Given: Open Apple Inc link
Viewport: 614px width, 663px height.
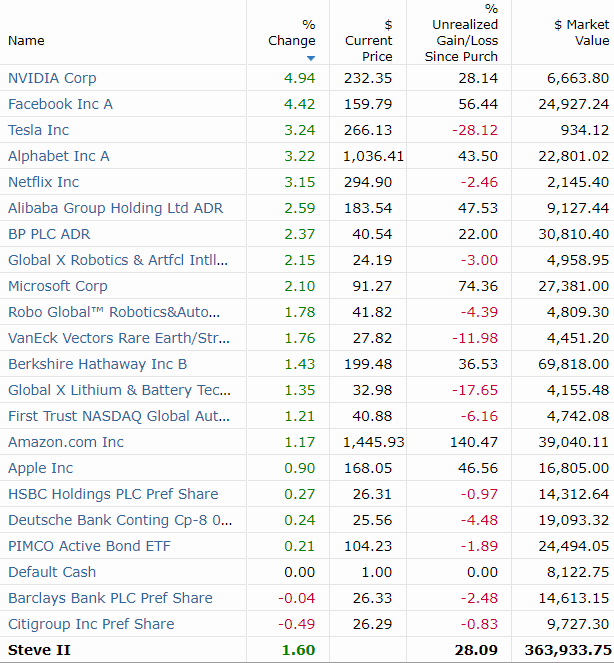Looking at the screenshot, I should click(41, 468).
